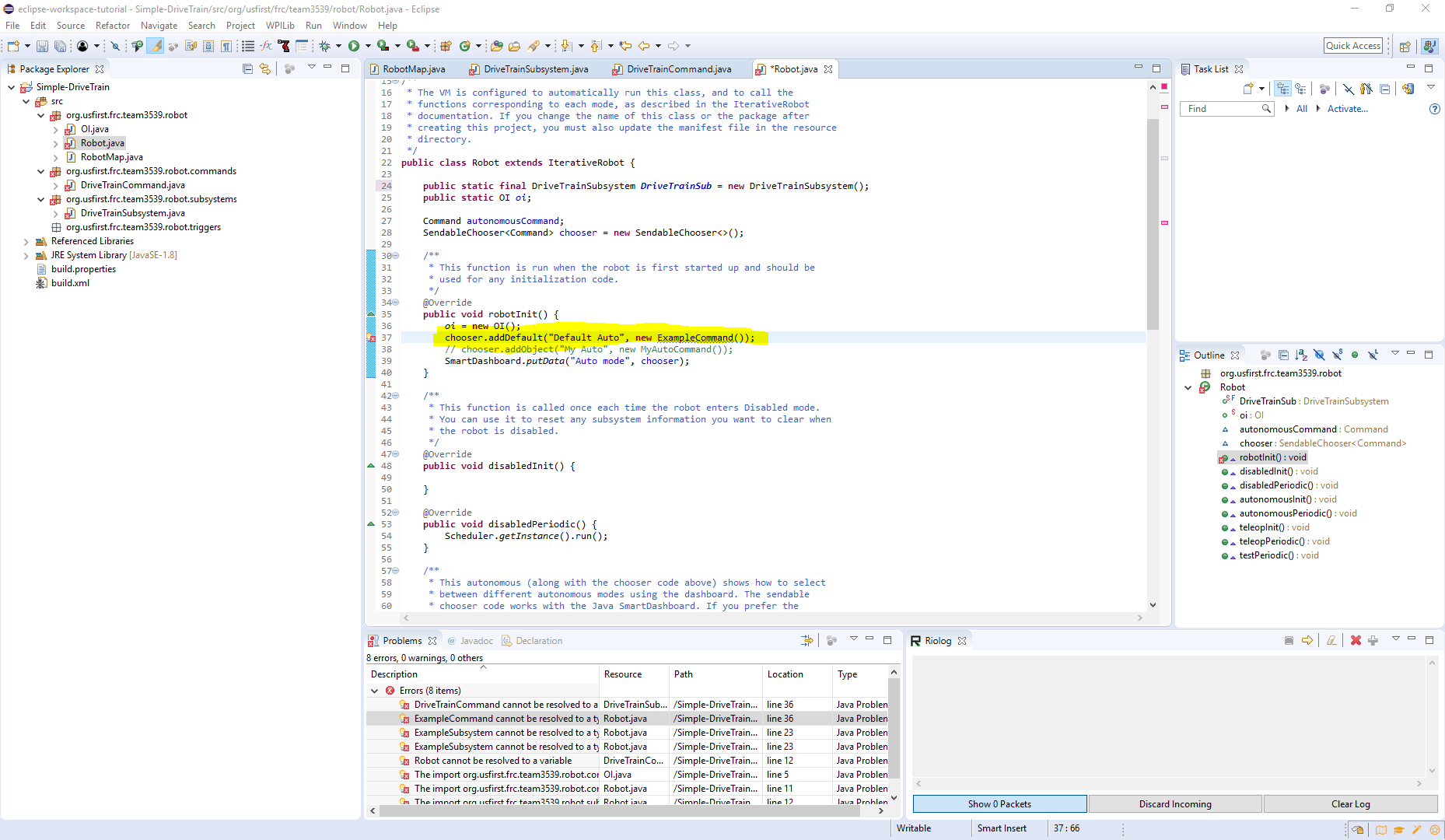Collapse the org.usfirst.frc.team3539.robot.subsystems package
The width and height of the screenshot is (1445, 840).
[40, 199]
